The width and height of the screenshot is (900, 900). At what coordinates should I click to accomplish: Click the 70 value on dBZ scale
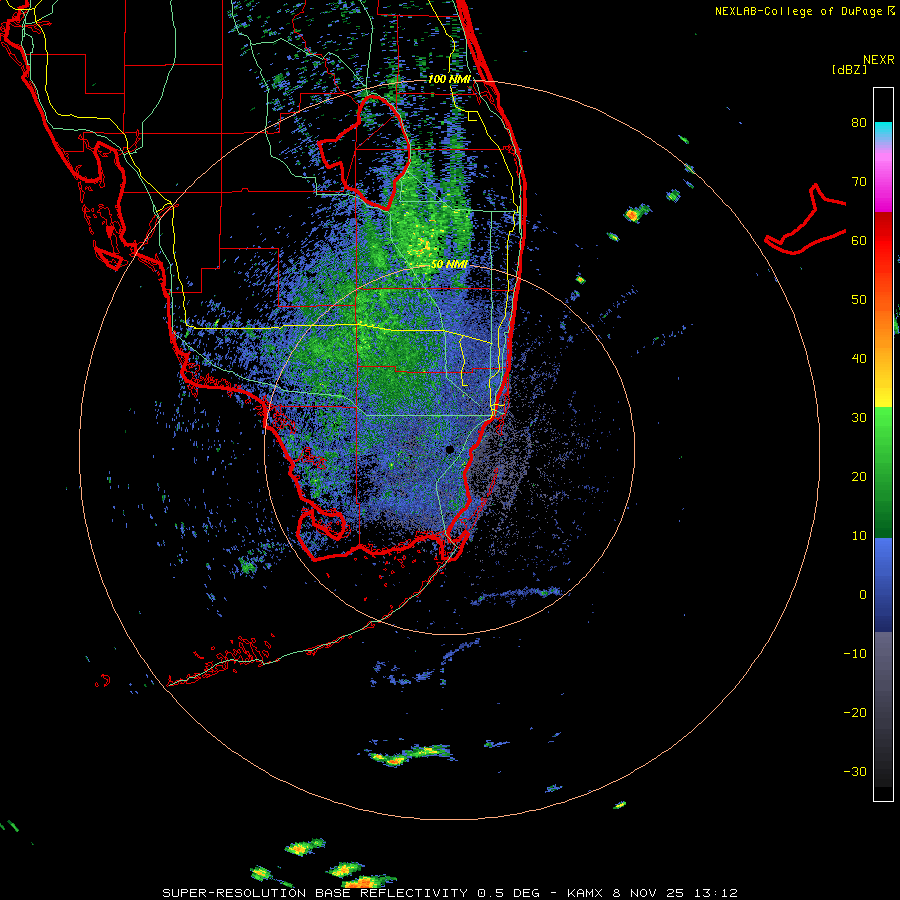(859, 181)
